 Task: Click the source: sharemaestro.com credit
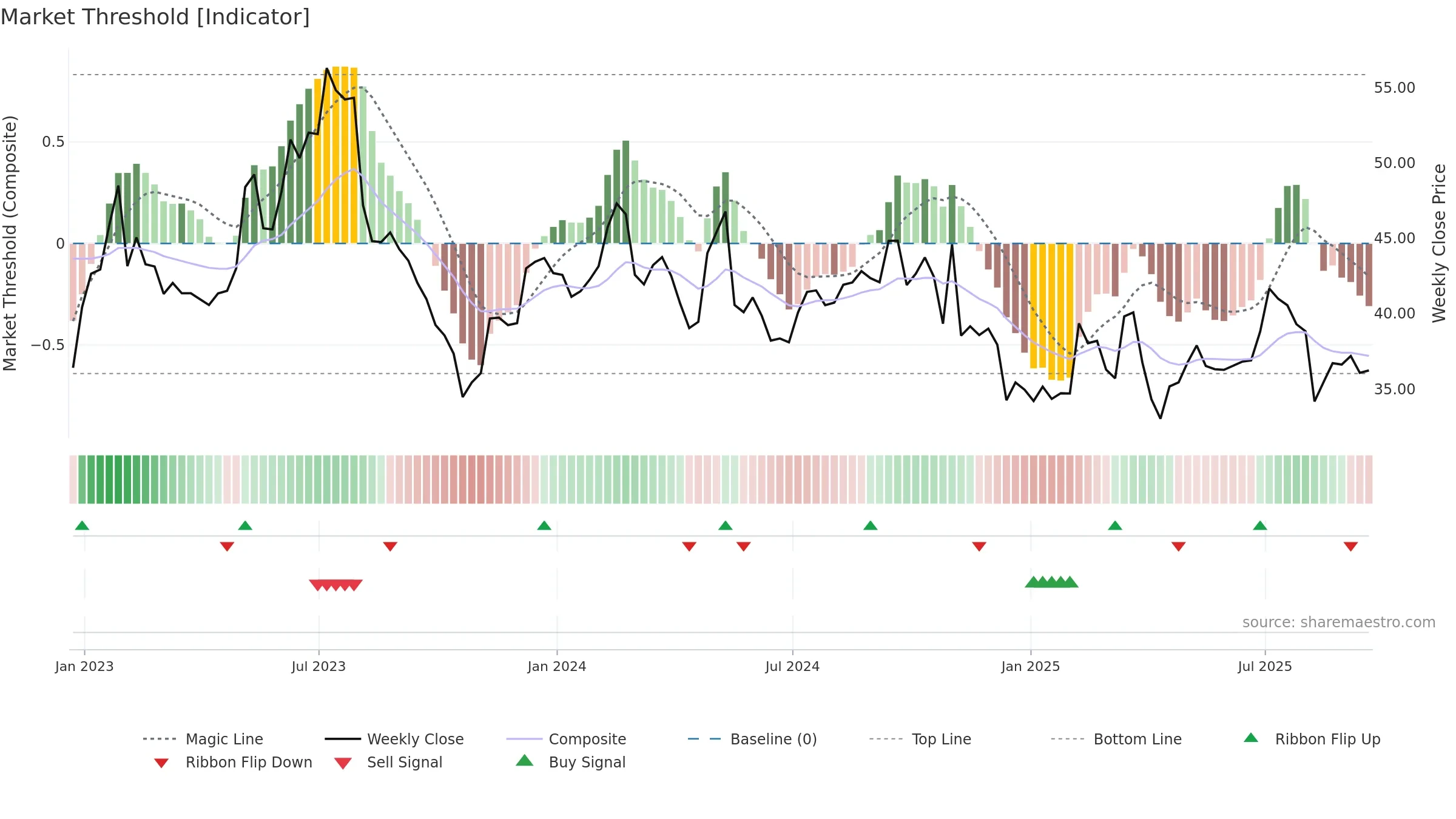pyautogui.click(x=1339, y=622)
